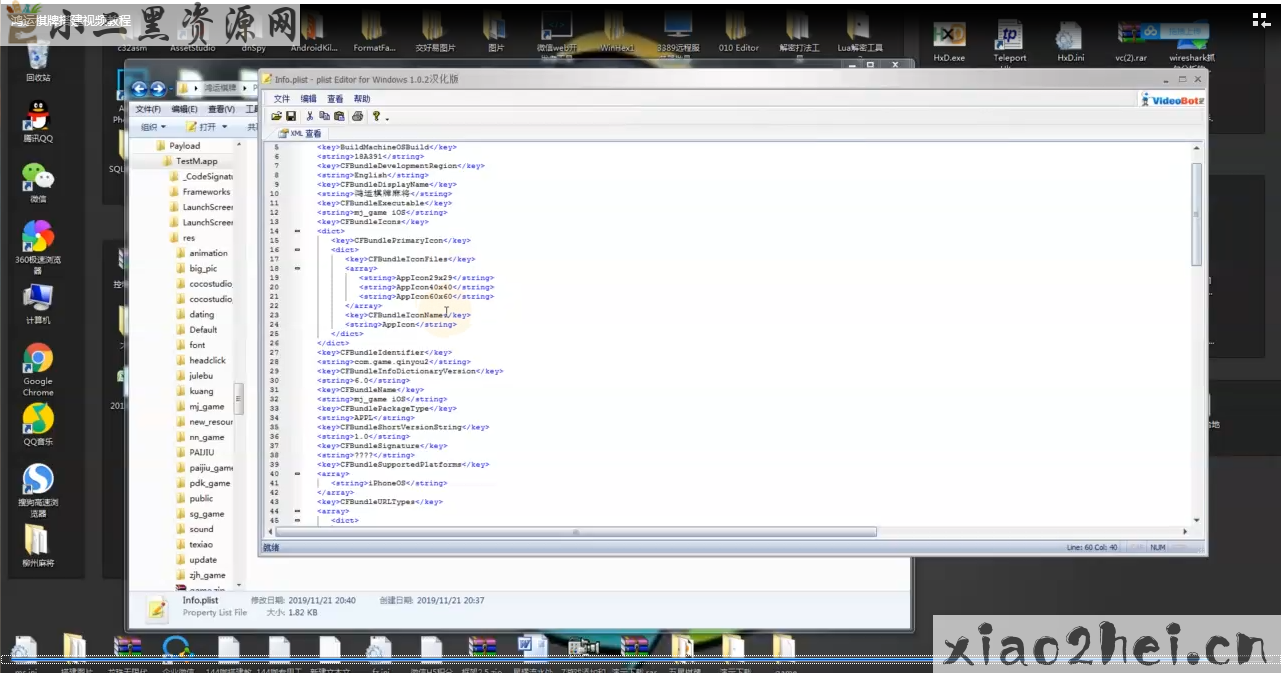Select the nn_game folder in tree
1281x673 pixels.
coord(200,437)
